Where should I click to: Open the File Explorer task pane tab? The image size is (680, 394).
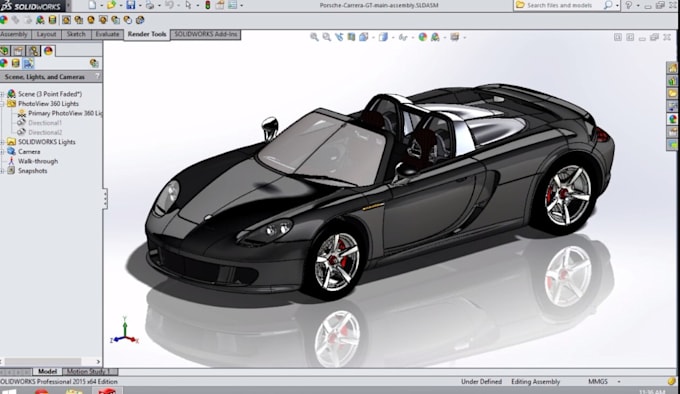tap(673, 93)
